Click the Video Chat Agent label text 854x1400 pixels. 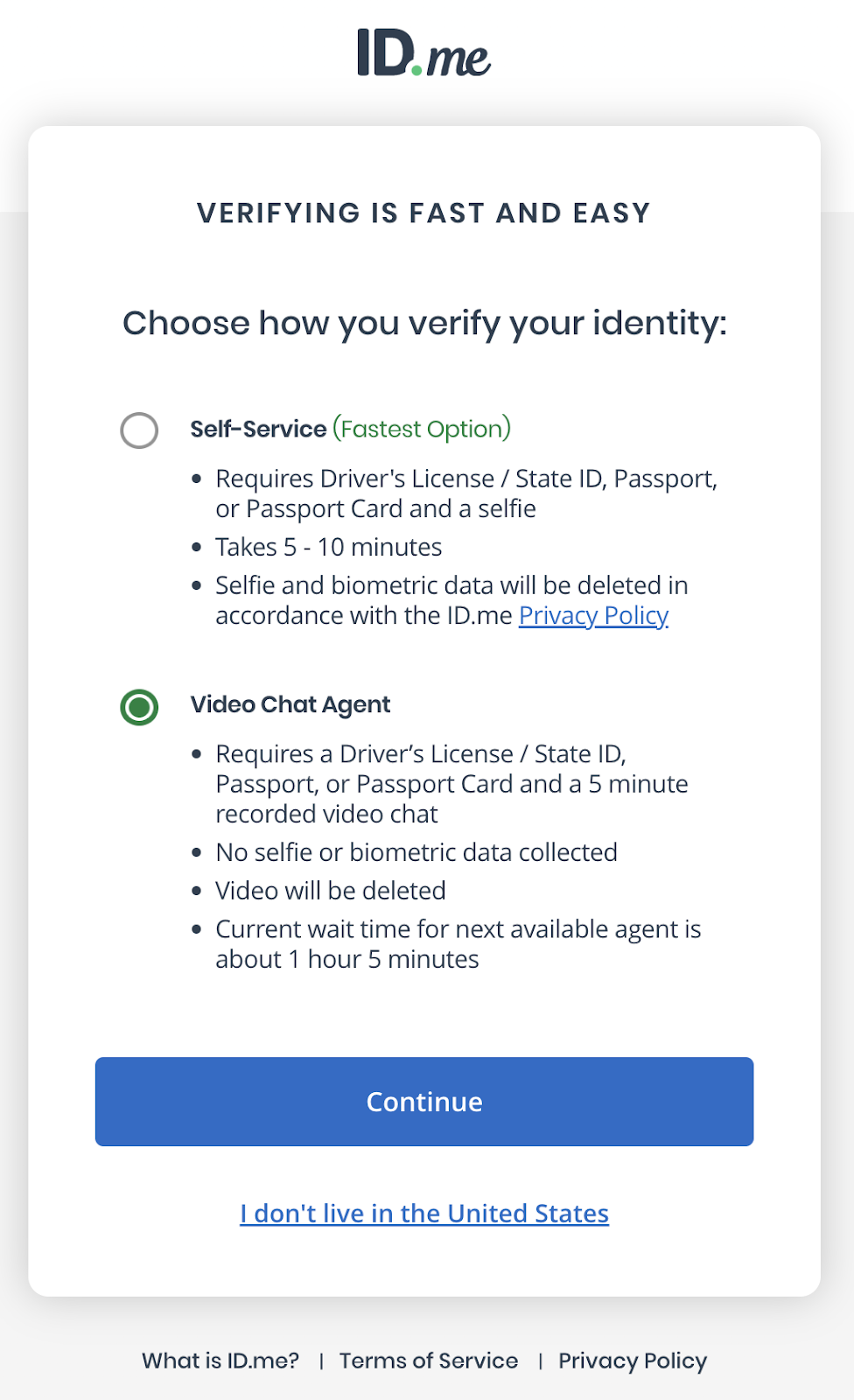tap(290, 704)
